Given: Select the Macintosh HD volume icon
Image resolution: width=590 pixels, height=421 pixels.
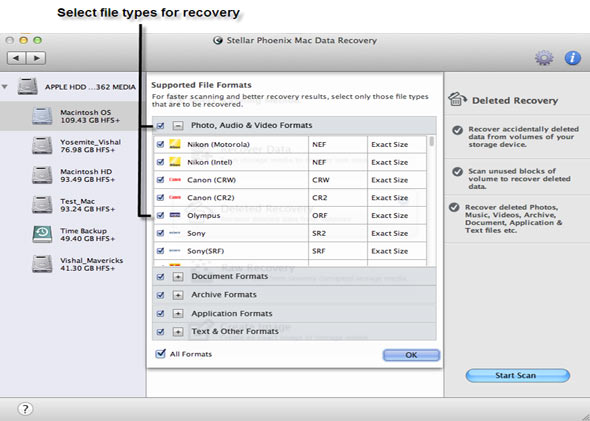Looking at the screenshot, I should pos(42,175).
